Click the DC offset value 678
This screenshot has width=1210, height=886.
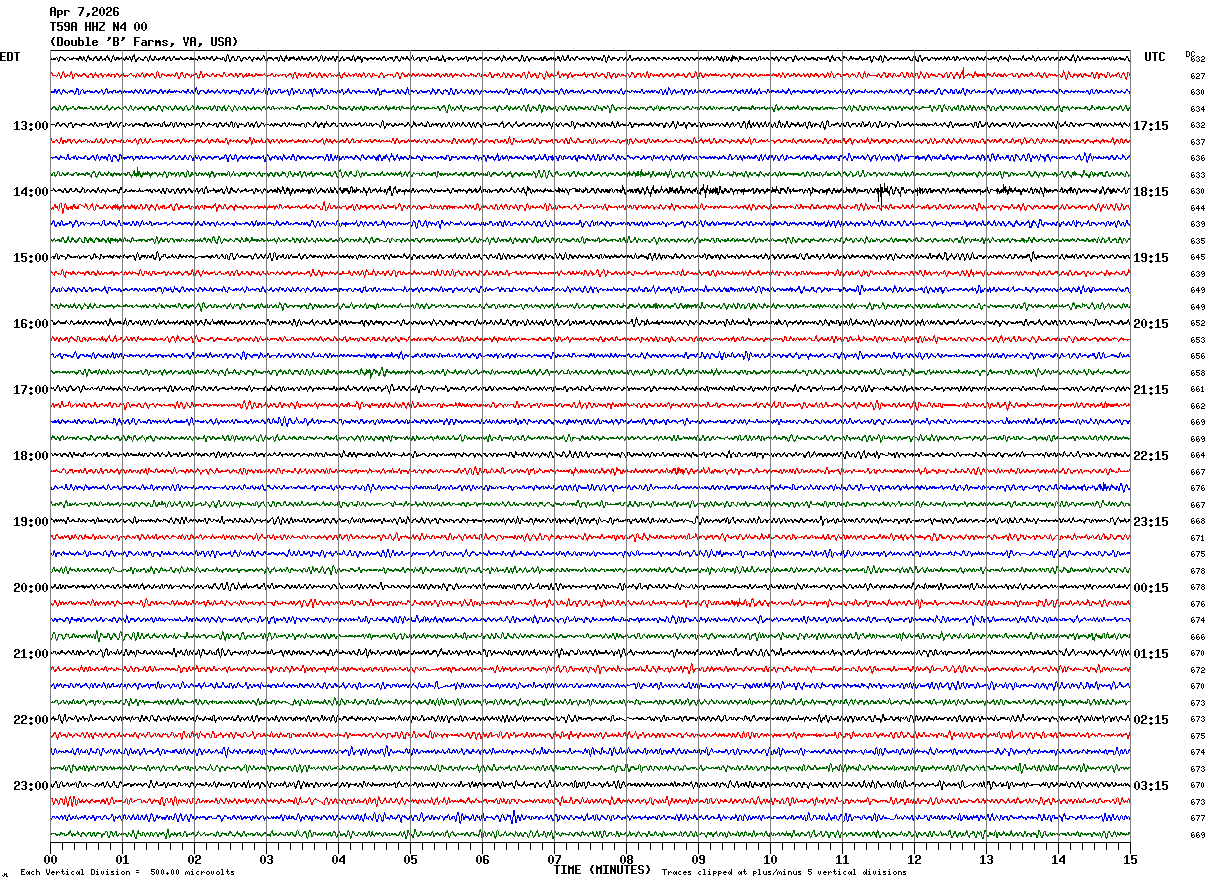pyautogui.click(x=1197, y=571)
